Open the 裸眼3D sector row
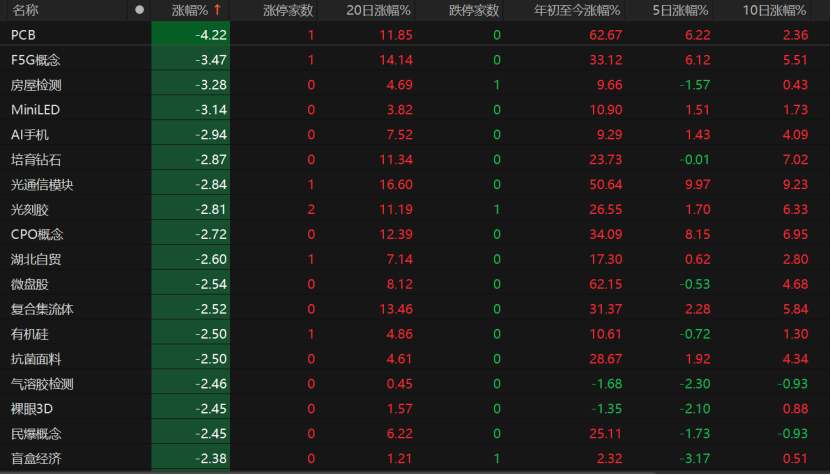Image resolution: width=831 pixels, height=475 pixels. (416, 408)
